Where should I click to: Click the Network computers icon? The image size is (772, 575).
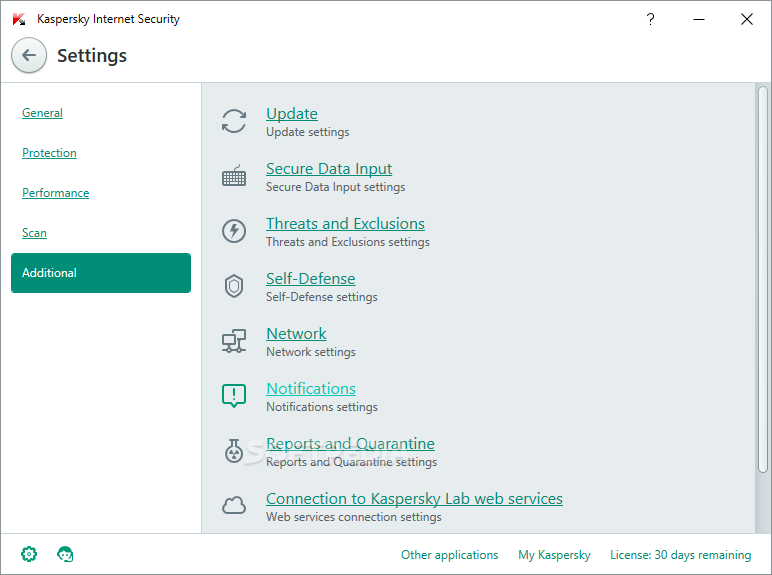[x=234, y=341]
